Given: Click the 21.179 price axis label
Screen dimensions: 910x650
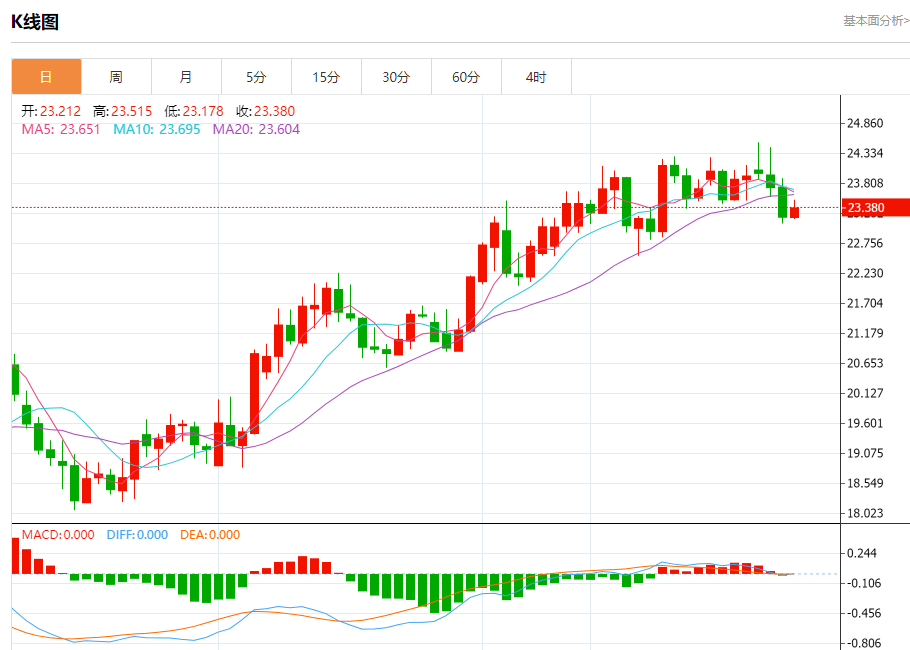Looking at the screenshot, I should pos(865,333).
